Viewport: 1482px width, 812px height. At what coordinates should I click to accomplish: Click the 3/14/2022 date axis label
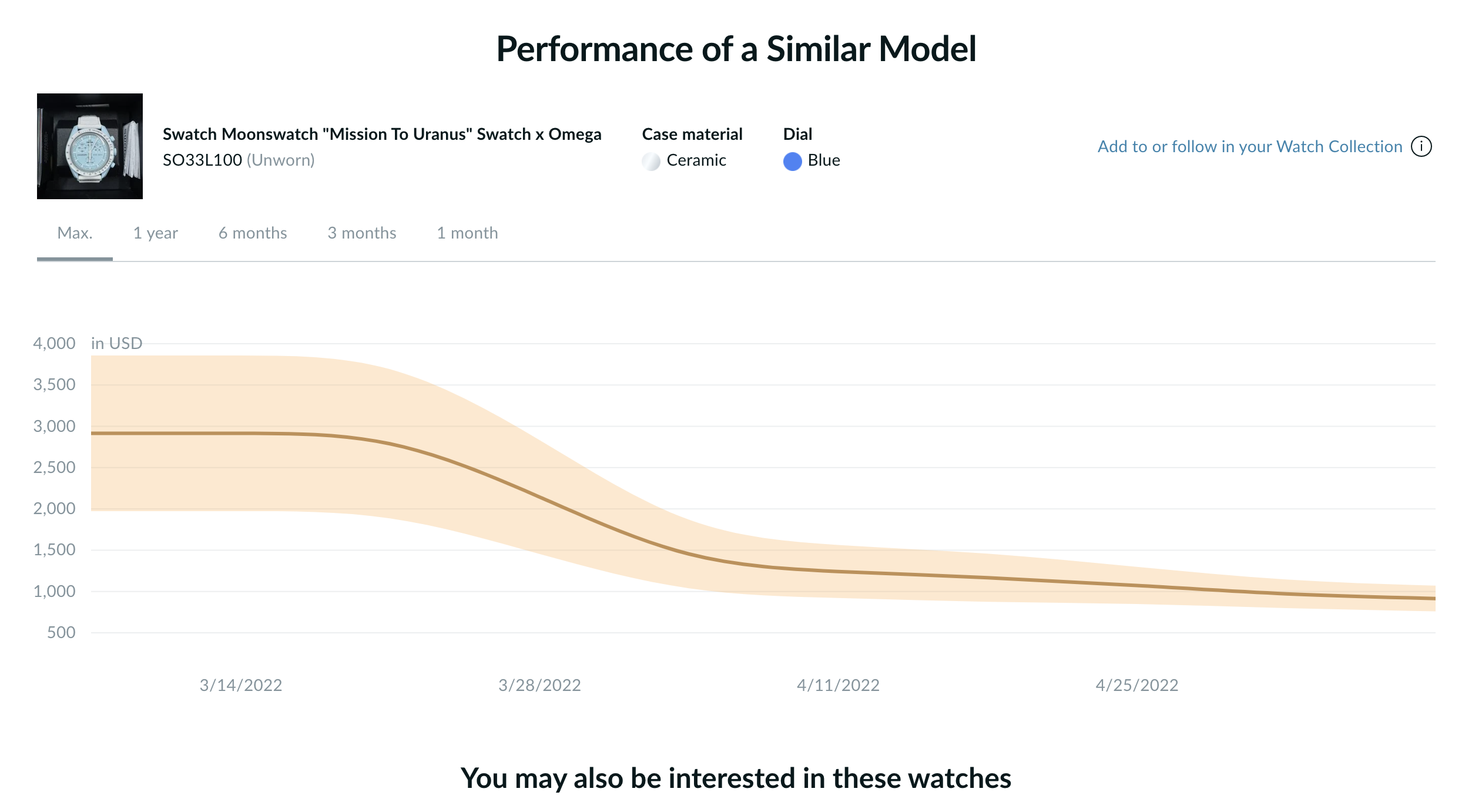[x=241, y=685]
